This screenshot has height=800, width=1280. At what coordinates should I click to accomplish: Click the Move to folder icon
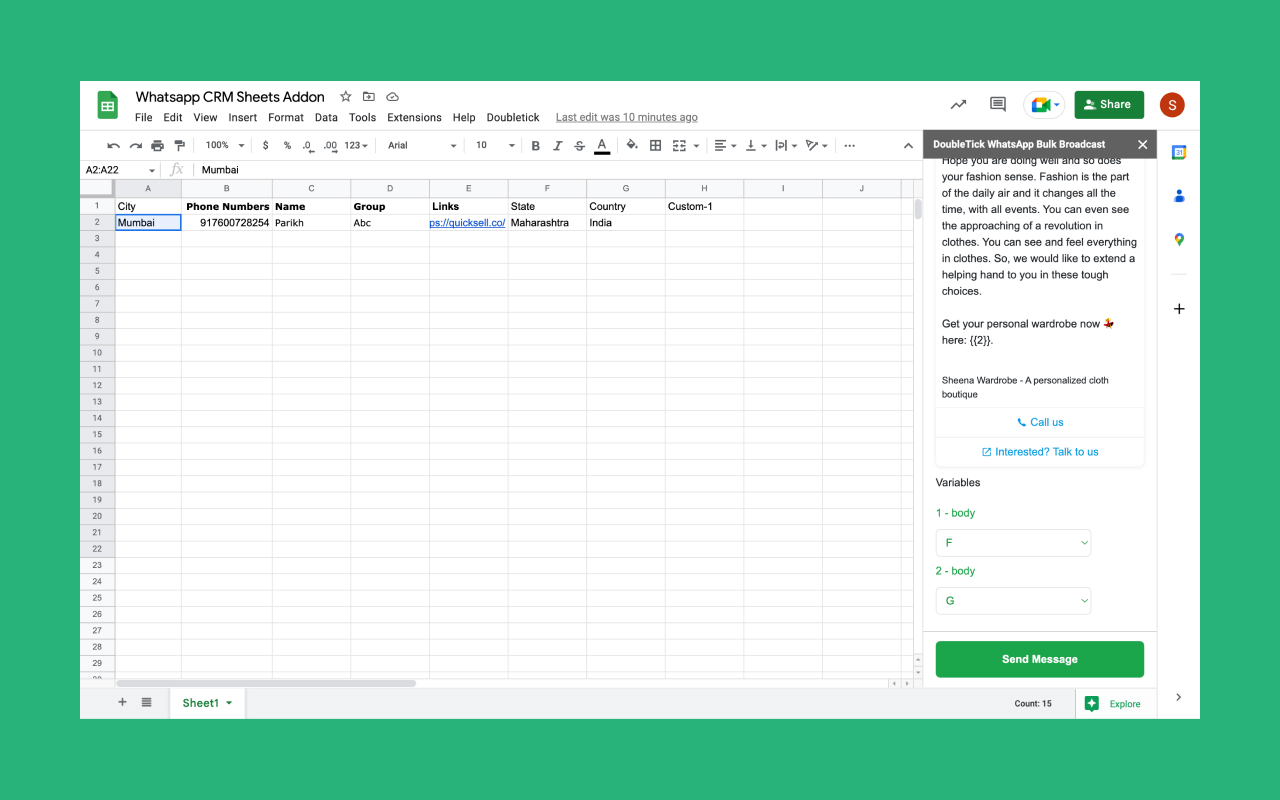tap(369, 97)
